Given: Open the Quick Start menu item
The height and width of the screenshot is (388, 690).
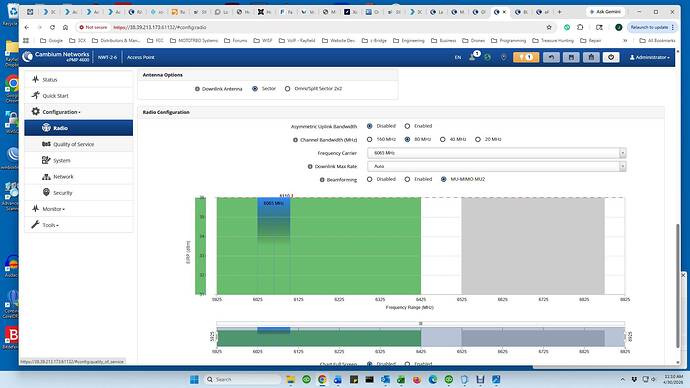Looking at the screenshot, I should (78, 95).
